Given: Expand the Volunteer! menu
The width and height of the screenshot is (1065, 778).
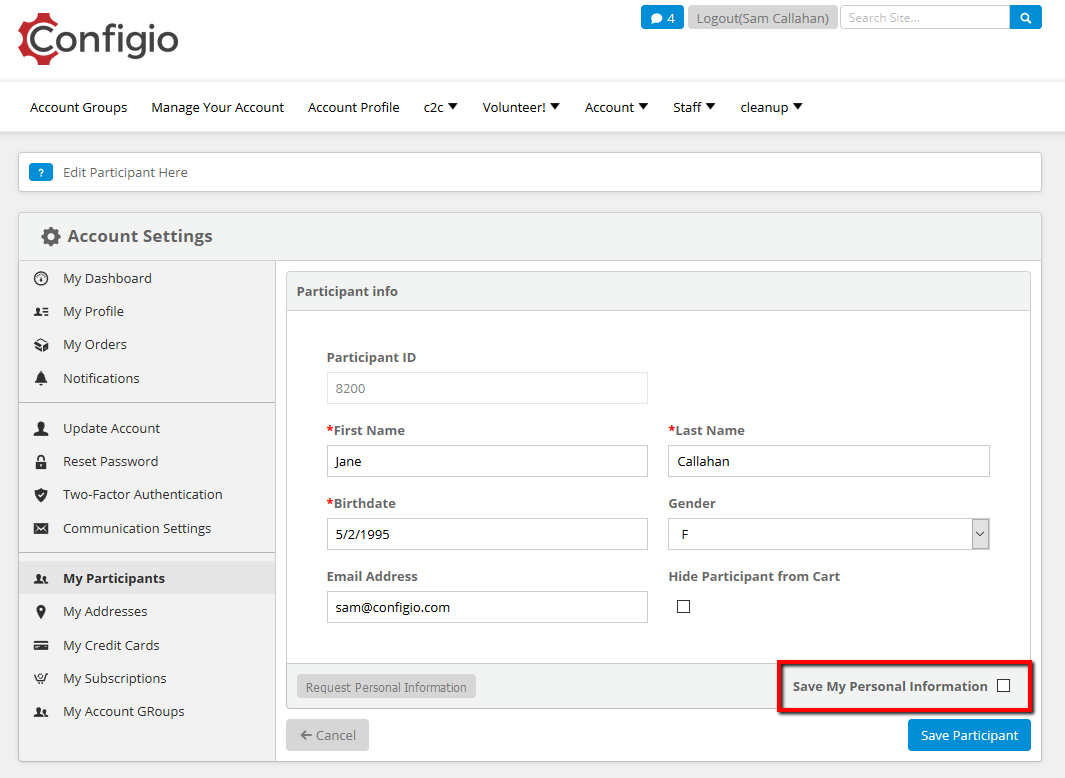Looking at the screenshot, I should (521, 107).
